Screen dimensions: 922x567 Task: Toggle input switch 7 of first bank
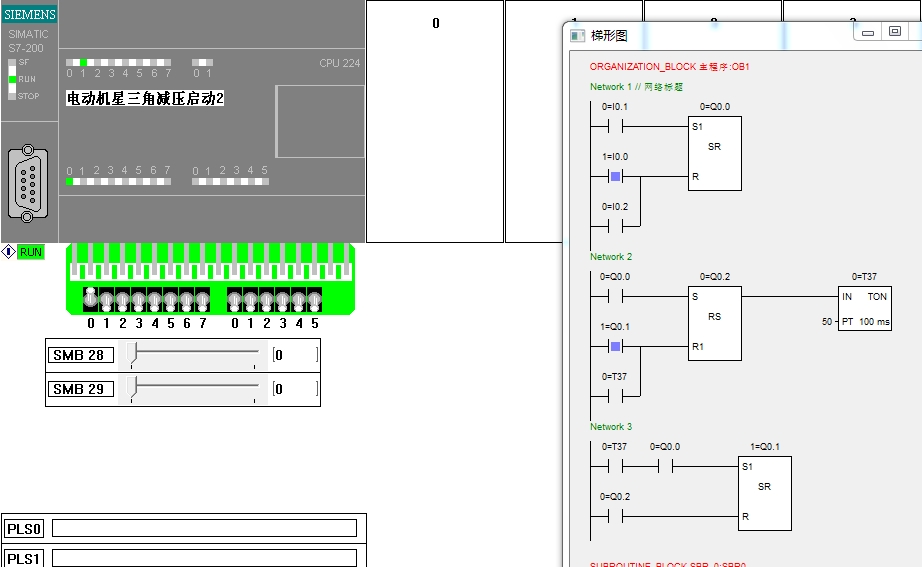click(202, 300)
